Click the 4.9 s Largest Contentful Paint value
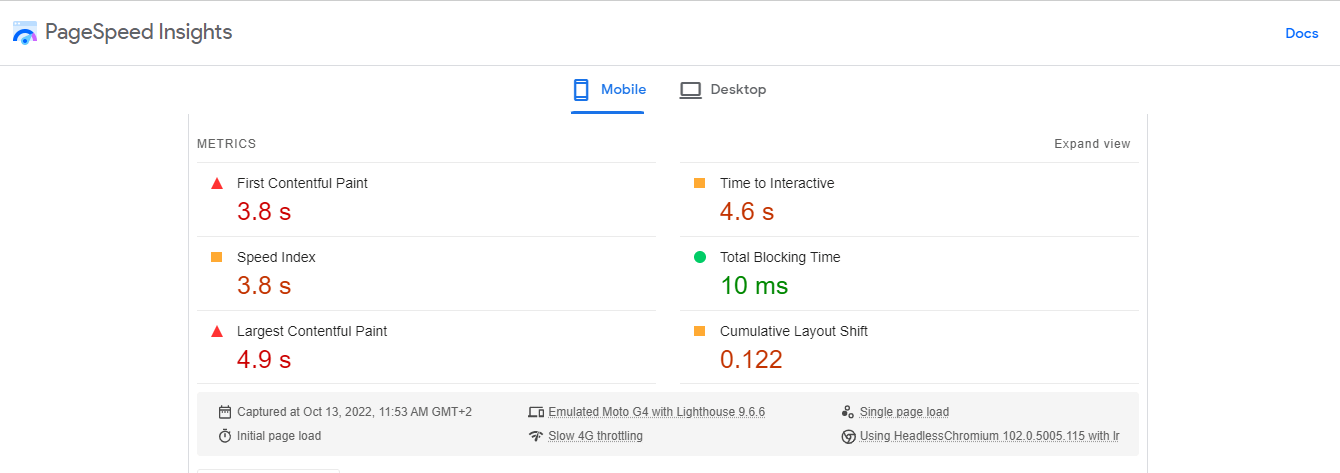The image size is (1340, 473). coord(264,360)
